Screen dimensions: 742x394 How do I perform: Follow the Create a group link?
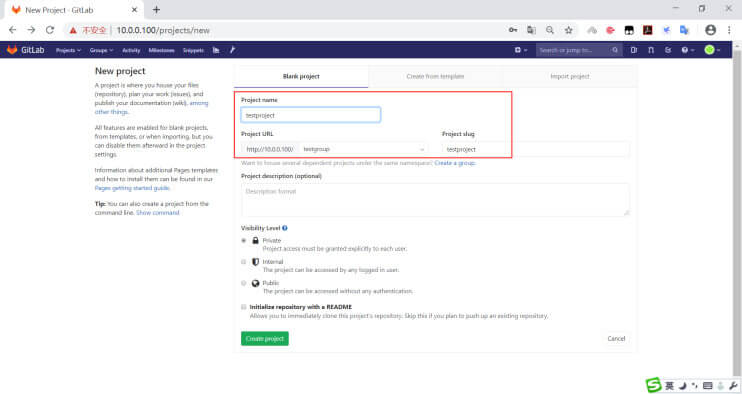pyautogui.click(x=455, y=163)
